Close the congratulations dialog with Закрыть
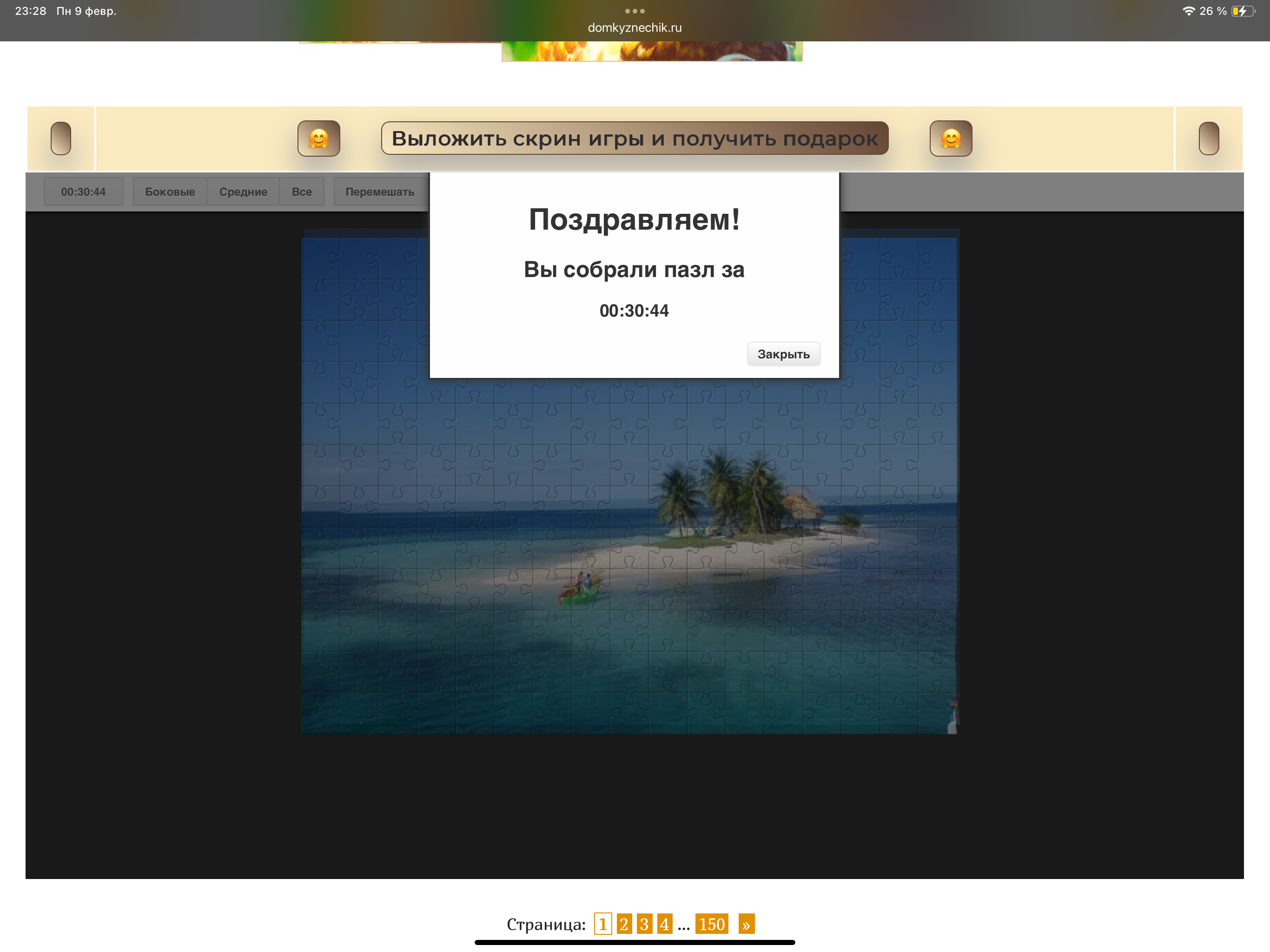Image resolution: width=1270 pixels, height=952 pixels. click(783, 354)
